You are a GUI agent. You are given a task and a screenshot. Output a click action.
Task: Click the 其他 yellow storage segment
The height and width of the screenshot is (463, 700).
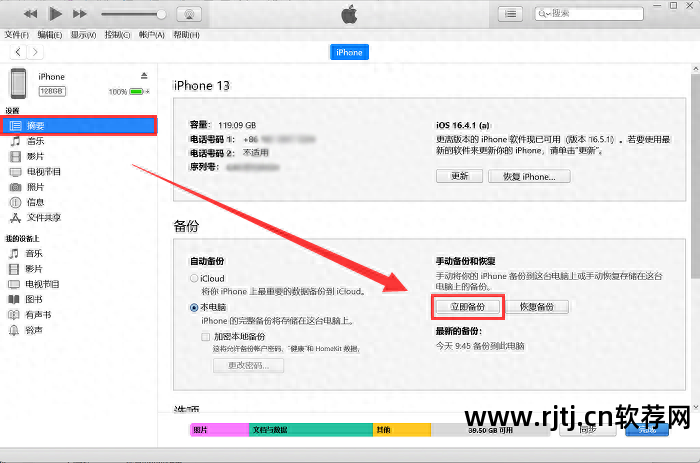[402, 430]
